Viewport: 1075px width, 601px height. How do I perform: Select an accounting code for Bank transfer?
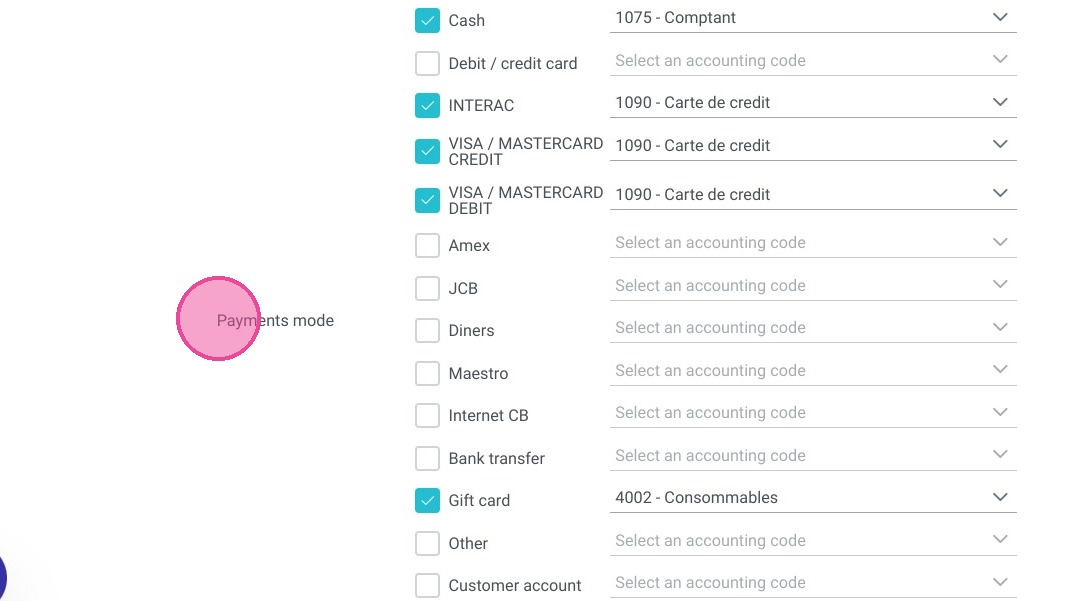pos(813,455)
